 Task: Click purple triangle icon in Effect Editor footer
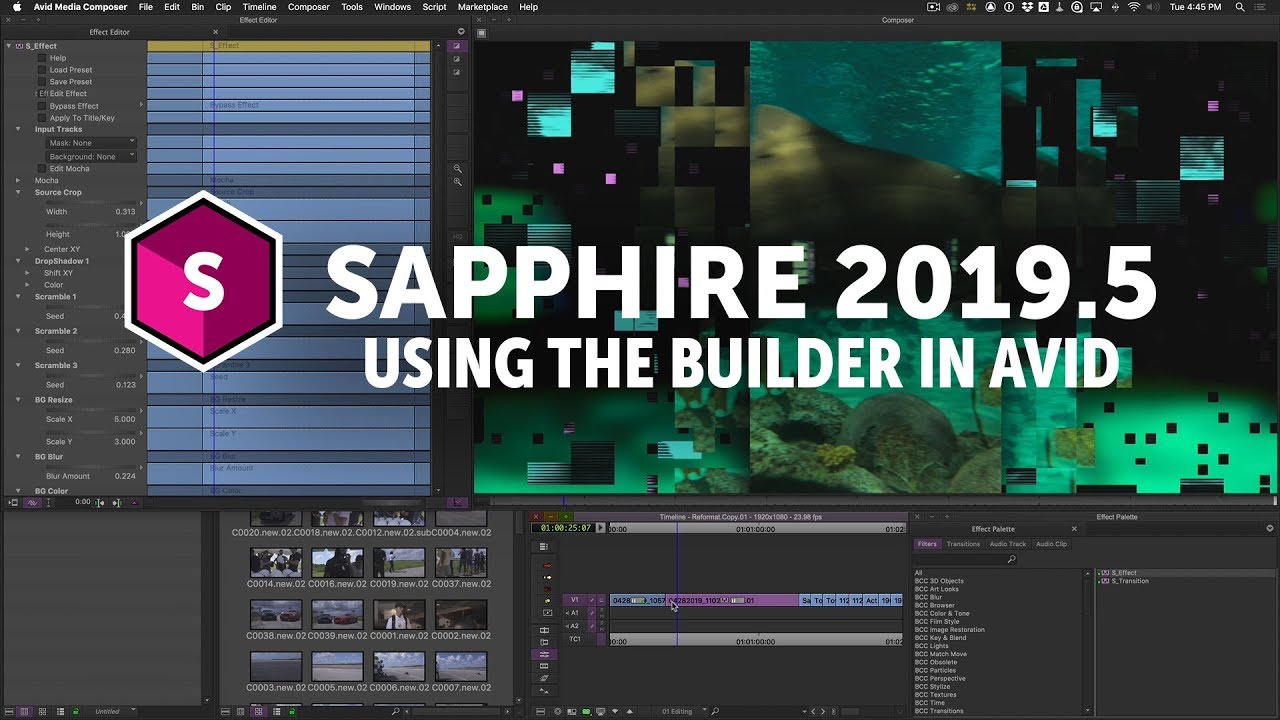point(135,502)
